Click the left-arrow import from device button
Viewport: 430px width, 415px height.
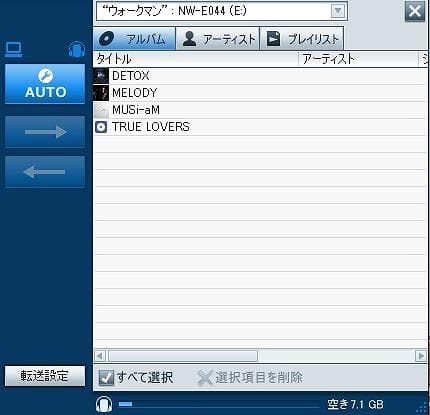coord(45,172)
